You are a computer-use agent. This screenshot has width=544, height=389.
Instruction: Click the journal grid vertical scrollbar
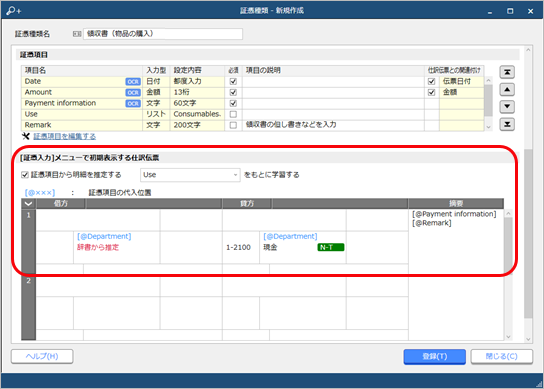(x=508, y=274)
